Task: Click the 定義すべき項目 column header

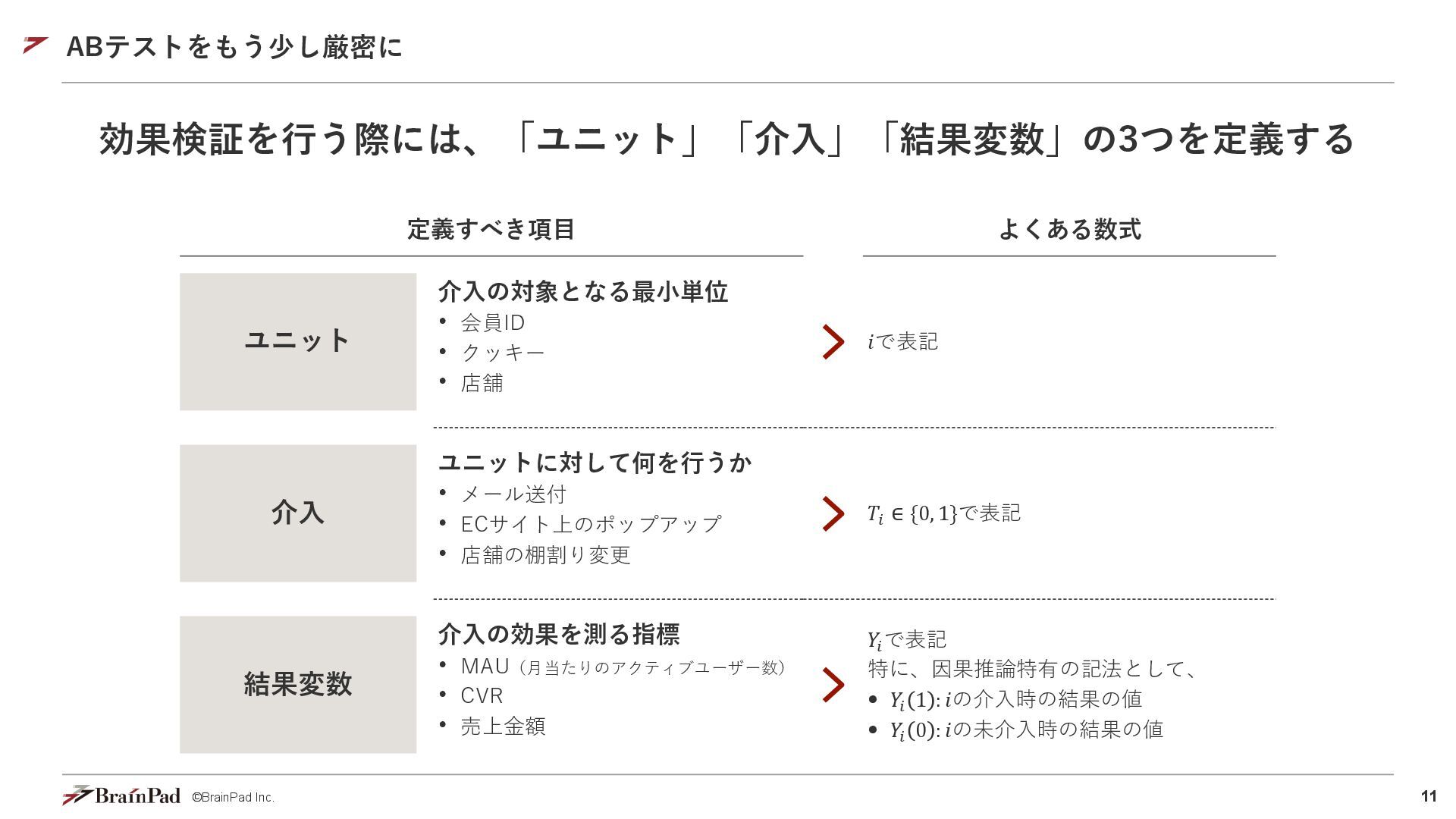Action: click(491, 229)
